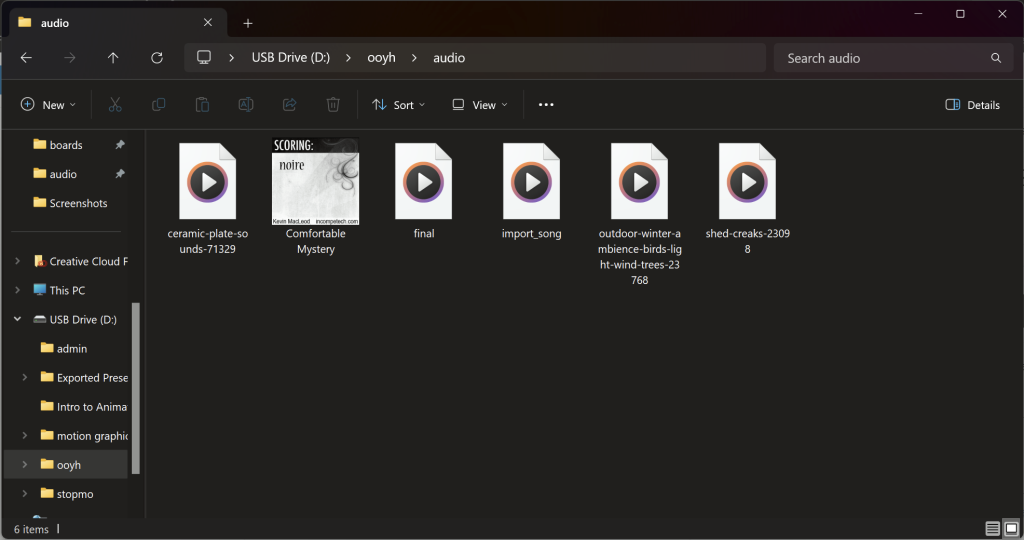Screen dimensions: 1024x540
Task: Select the final audio file
Action: click(424, 191)
